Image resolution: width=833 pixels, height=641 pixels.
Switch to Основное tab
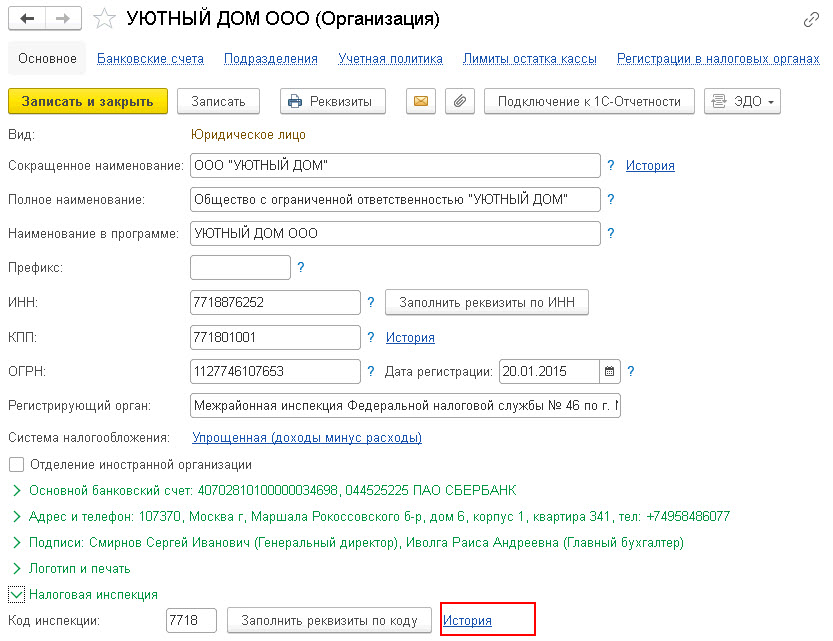point(47,58)
